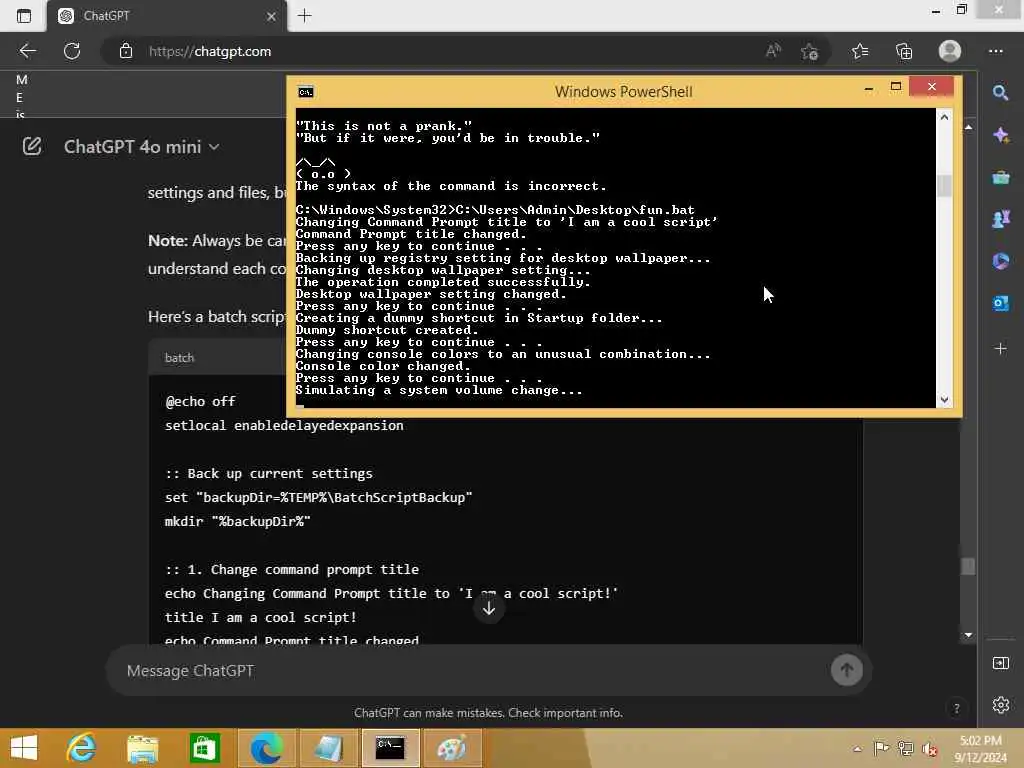Click the 'mkdir "%backupDir%"' code line

tap(238, 521)
